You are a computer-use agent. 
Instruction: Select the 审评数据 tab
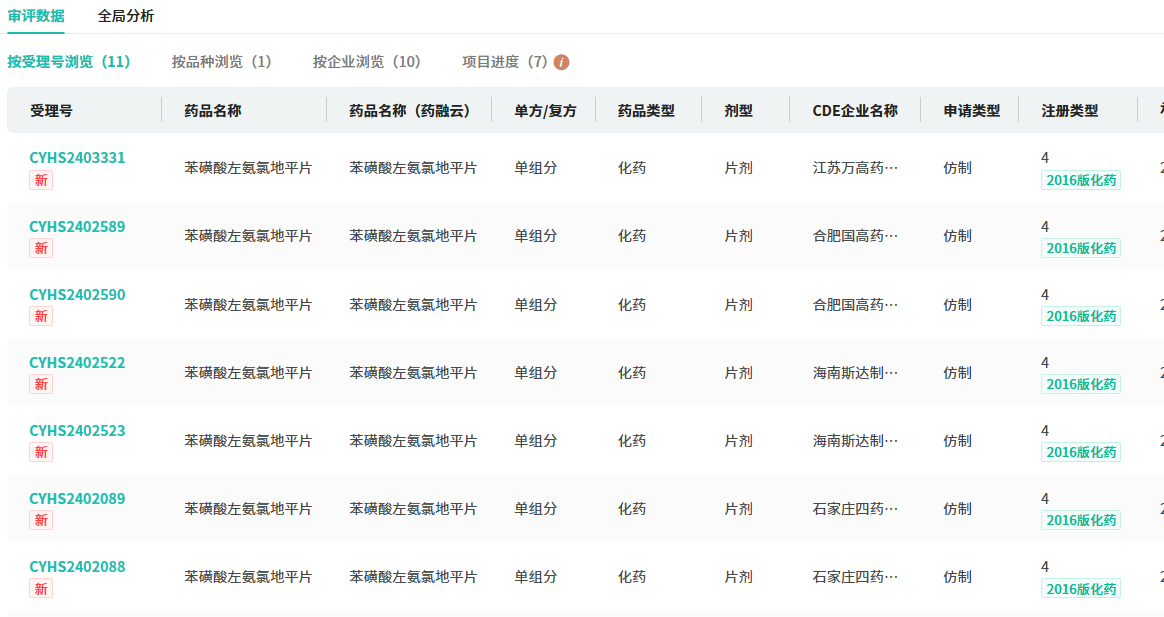(36, 16)
